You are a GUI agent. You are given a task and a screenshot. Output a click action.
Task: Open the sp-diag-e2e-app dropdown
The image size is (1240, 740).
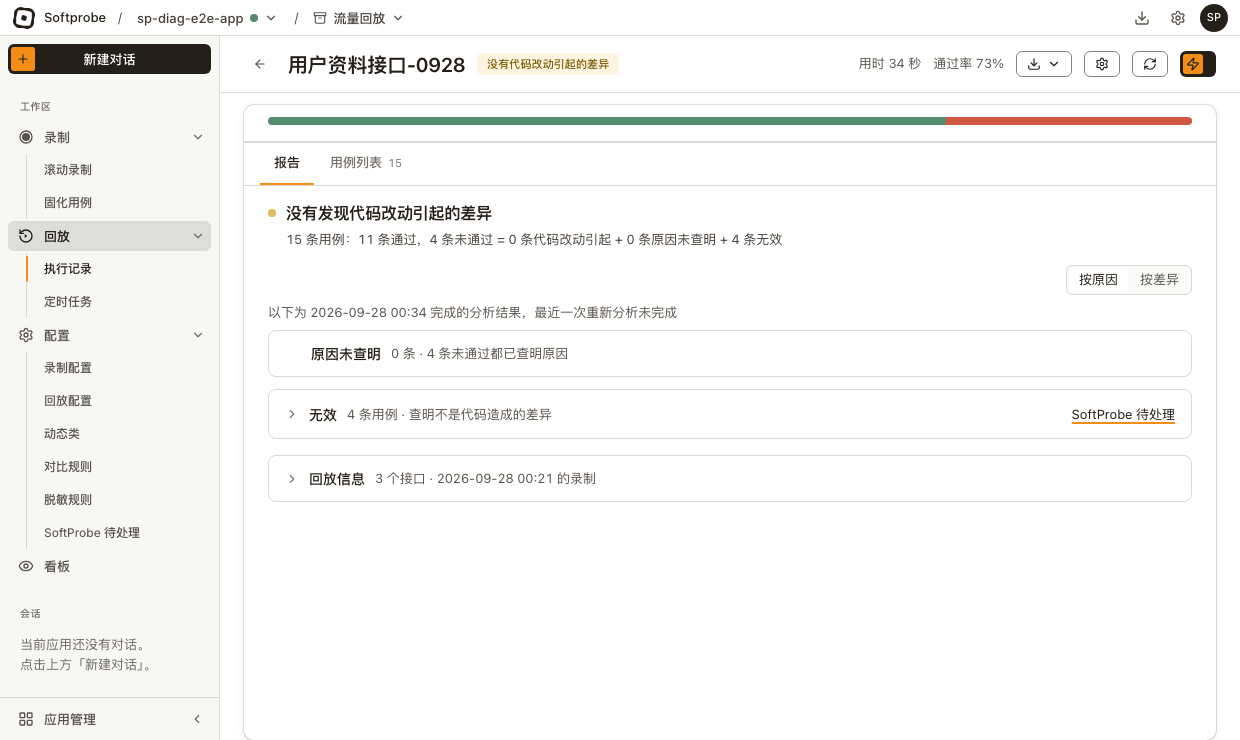click(207, 18)
